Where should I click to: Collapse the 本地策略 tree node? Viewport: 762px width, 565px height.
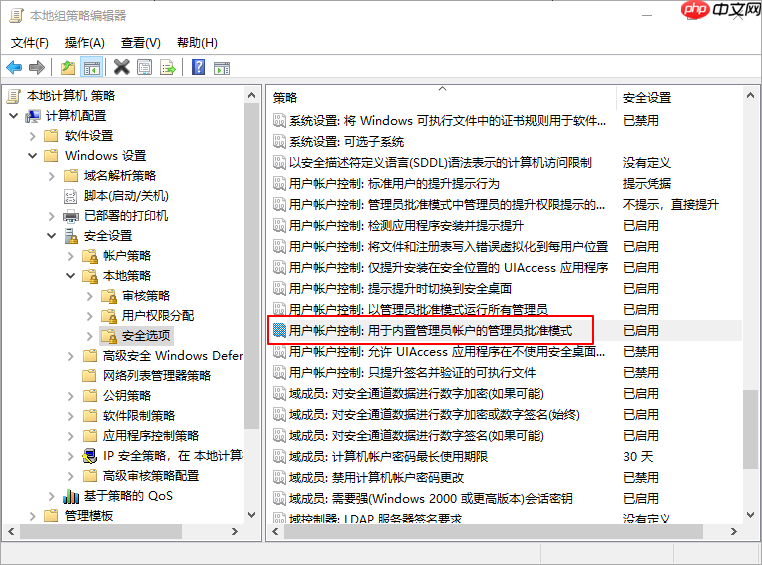71,276
